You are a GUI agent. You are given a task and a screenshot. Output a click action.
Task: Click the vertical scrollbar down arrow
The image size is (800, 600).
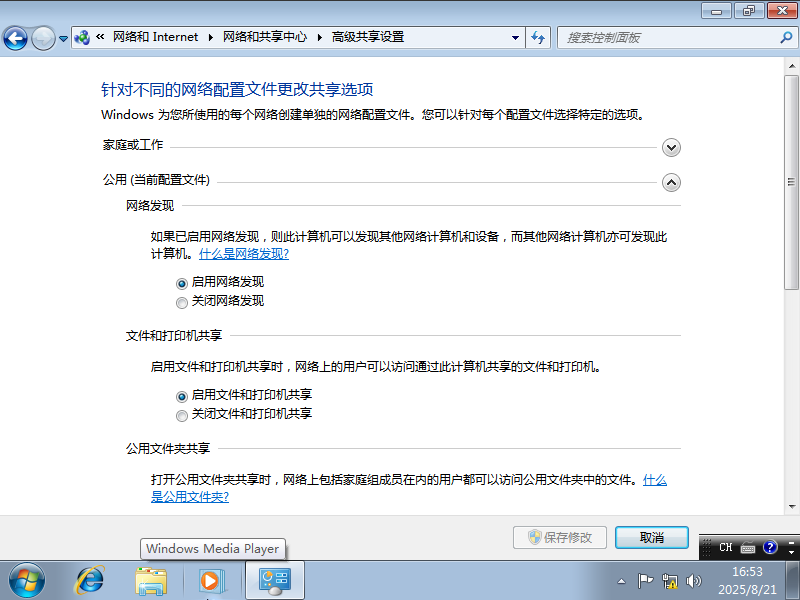click(x=791, y=507)
